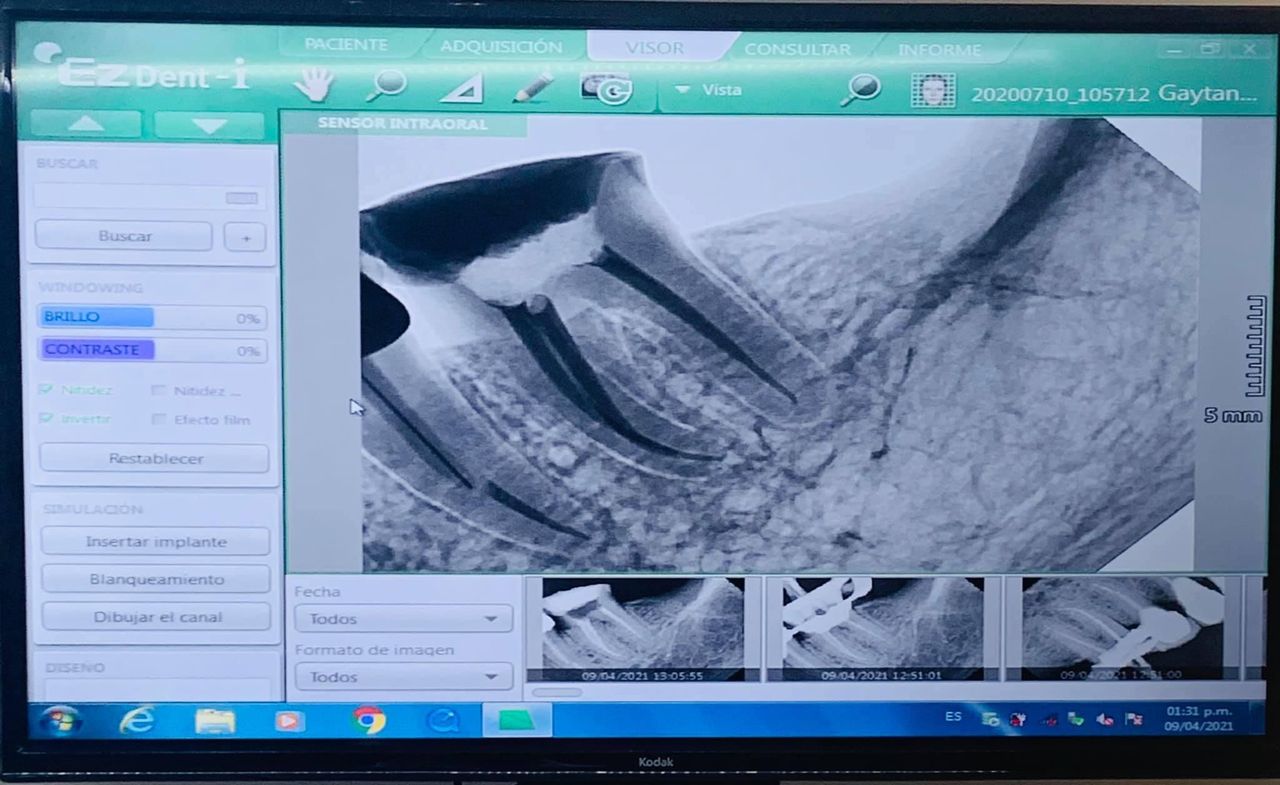1280x785 pixels.
Task: Open the Fecha dropdown set to Todos
Action: coord(403,619)
